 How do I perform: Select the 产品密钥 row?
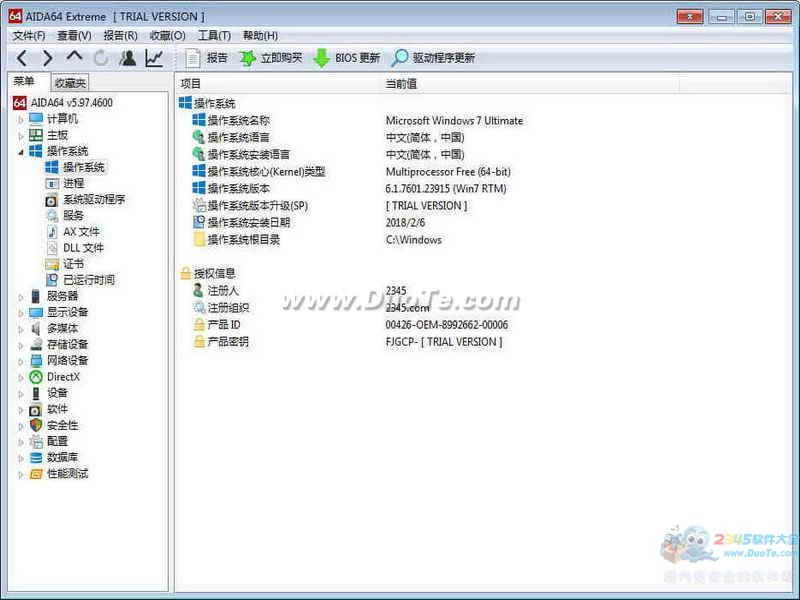click(x=228, y=342)
